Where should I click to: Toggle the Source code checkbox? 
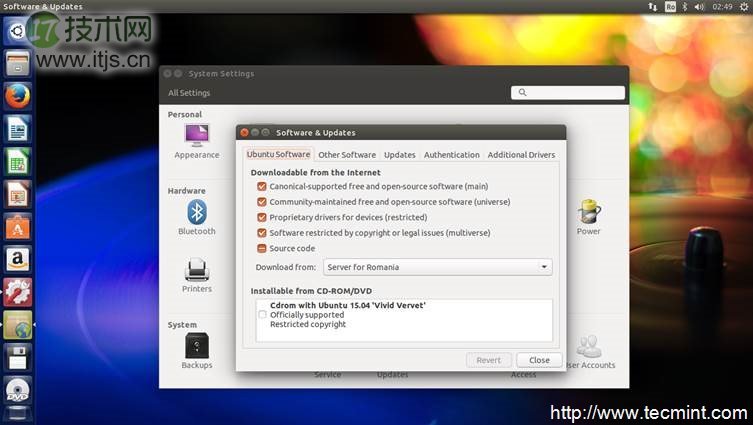click(x=262, y=248)
